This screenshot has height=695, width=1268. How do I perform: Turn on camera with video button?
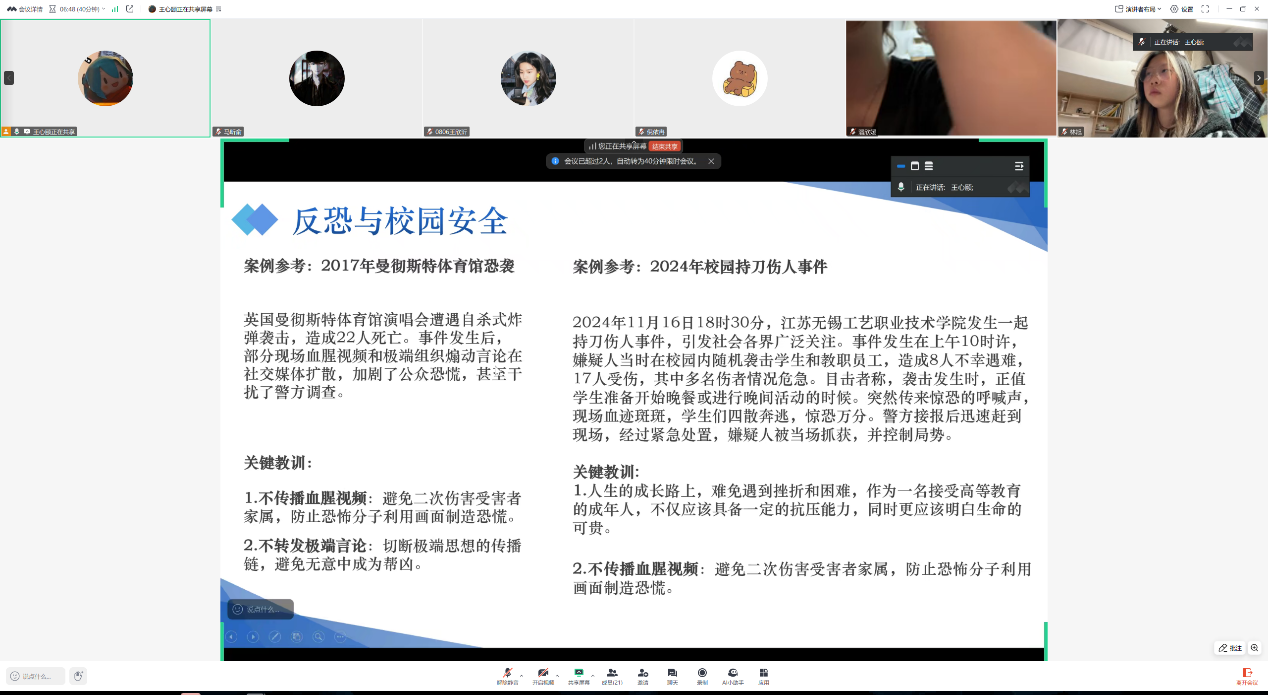point(542,674)
